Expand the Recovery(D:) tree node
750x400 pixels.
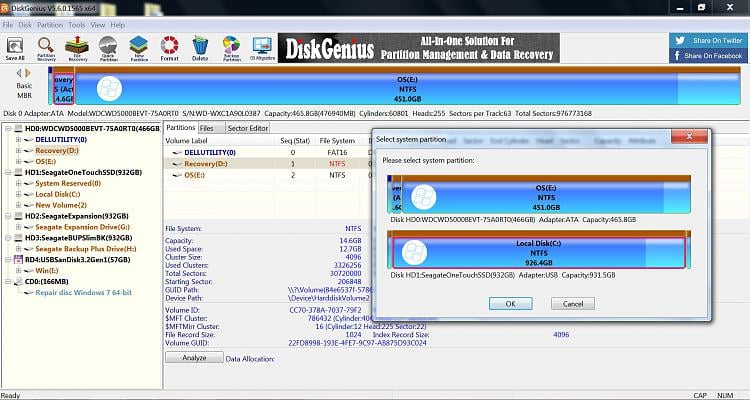tap(19, 151)
